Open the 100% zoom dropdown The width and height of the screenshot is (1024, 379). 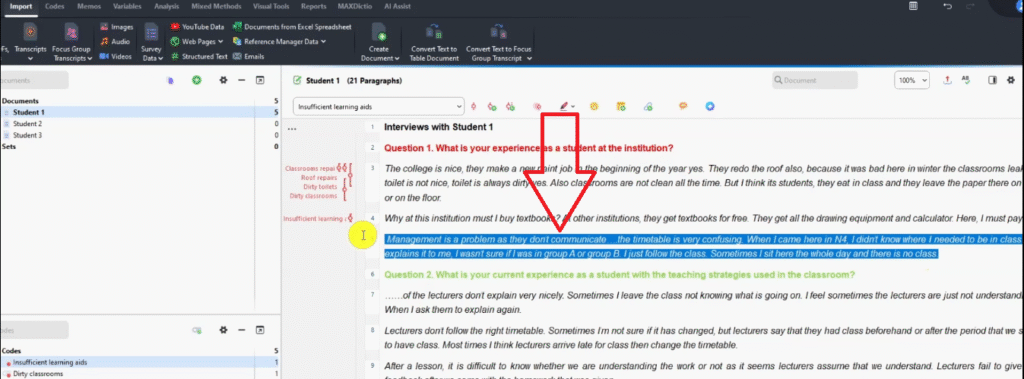pyautogui.click(x=912, y=80)
